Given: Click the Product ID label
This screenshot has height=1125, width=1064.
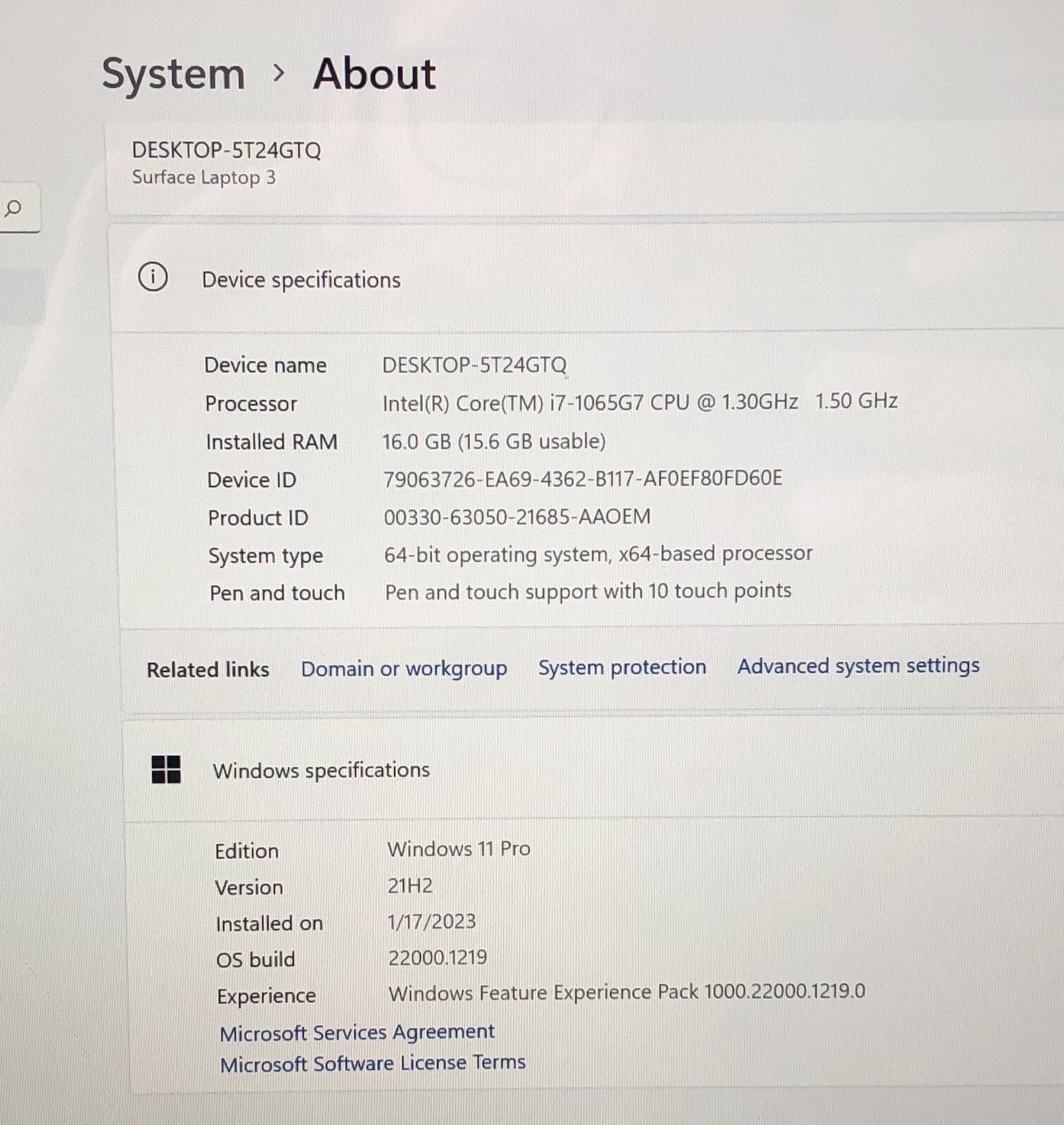Looking at the screenshot, I should click(258, 518).
